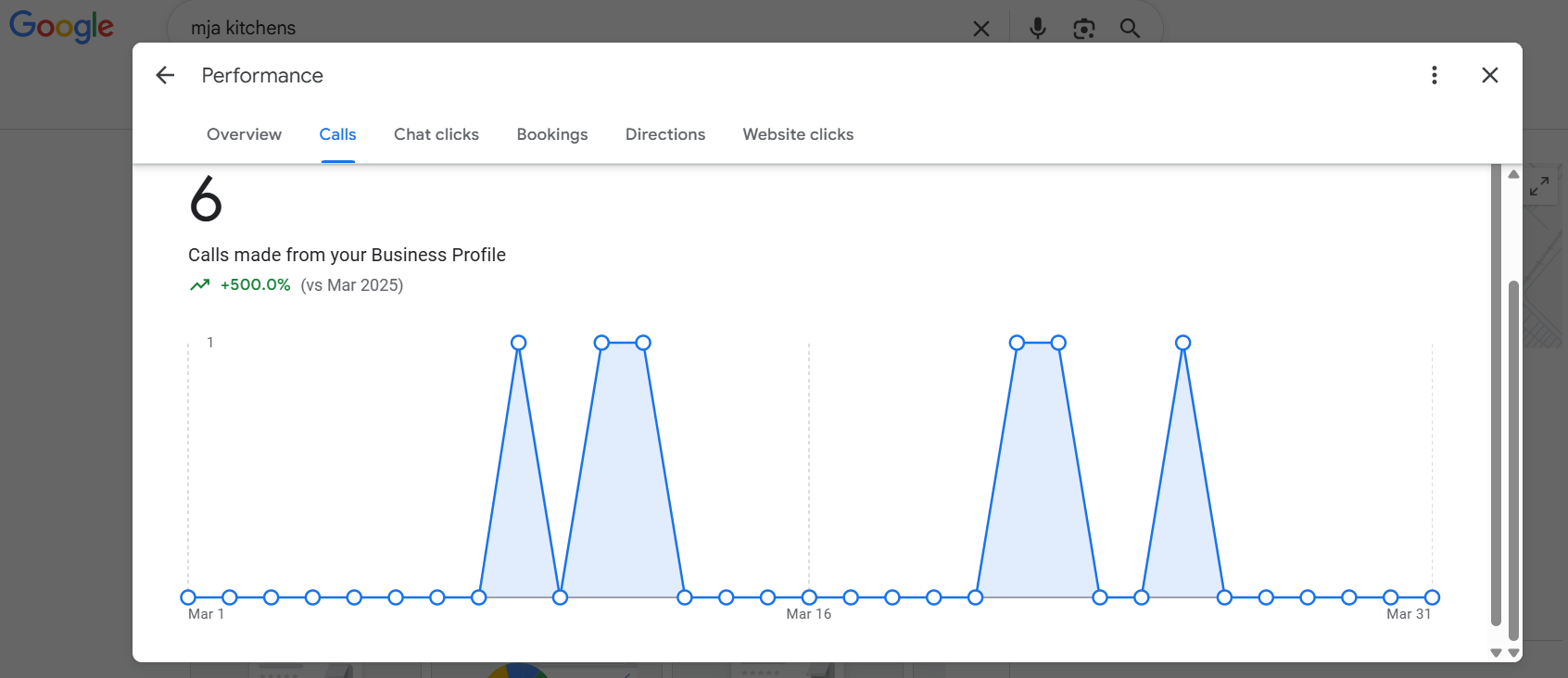
Task: Go back with the Performance arrow
Action: pos(165,75)
